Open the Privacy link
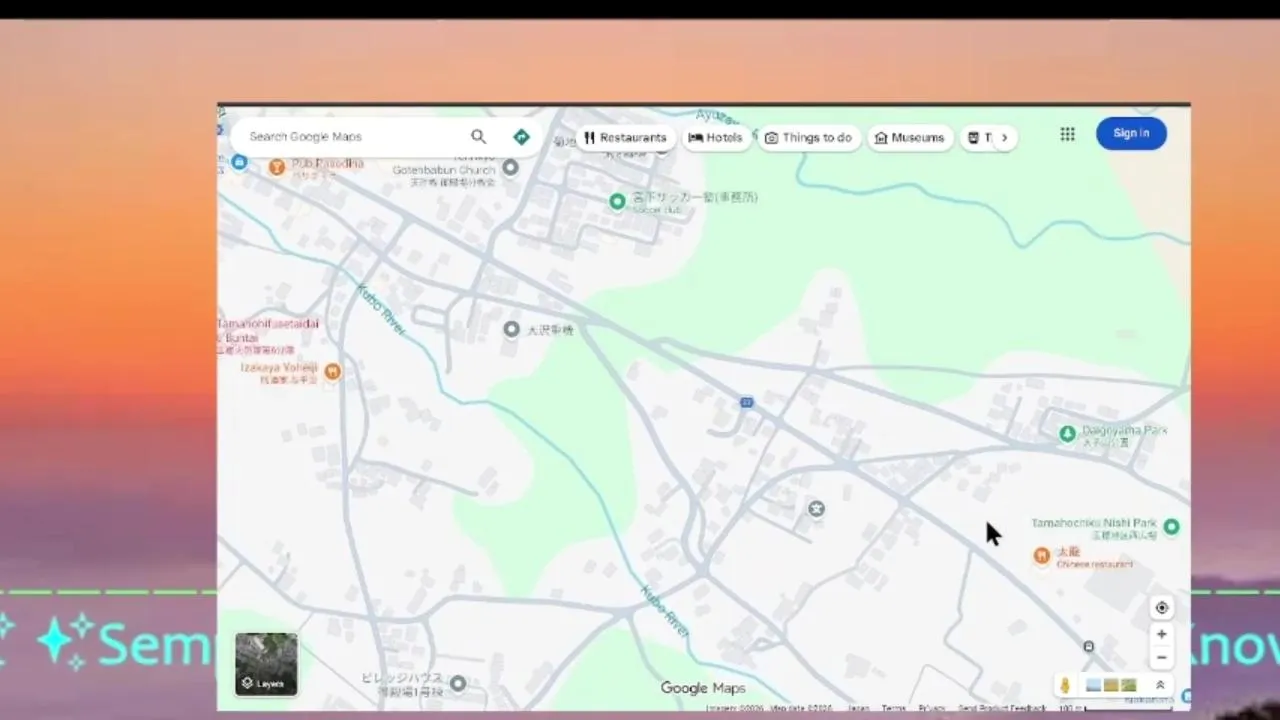The image size is (1280, 720). pos(931,708)
